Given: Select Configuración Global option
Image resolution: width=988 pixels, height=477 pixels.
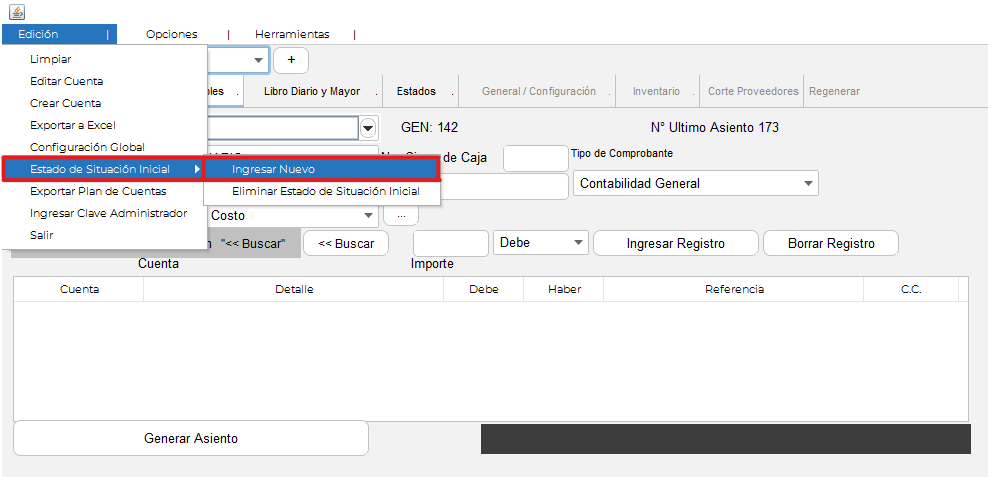Looking at the screenshot, I should point(87,147).
